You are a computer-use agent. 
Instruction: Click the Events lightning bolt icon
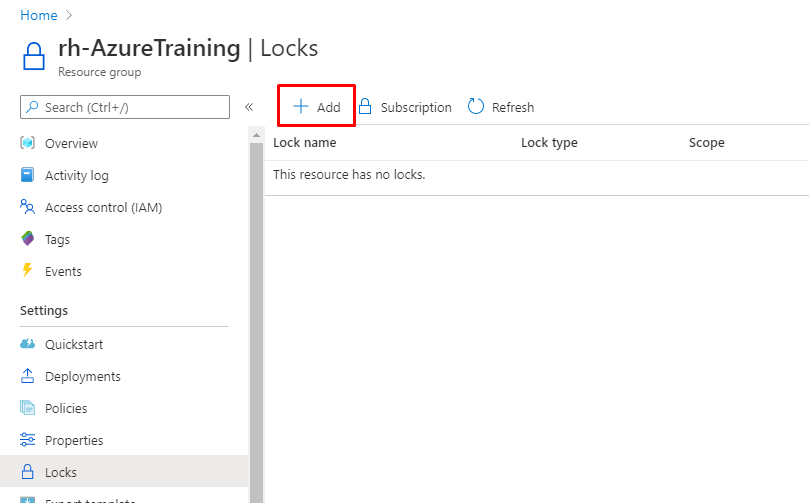click(x=27, y=270)
